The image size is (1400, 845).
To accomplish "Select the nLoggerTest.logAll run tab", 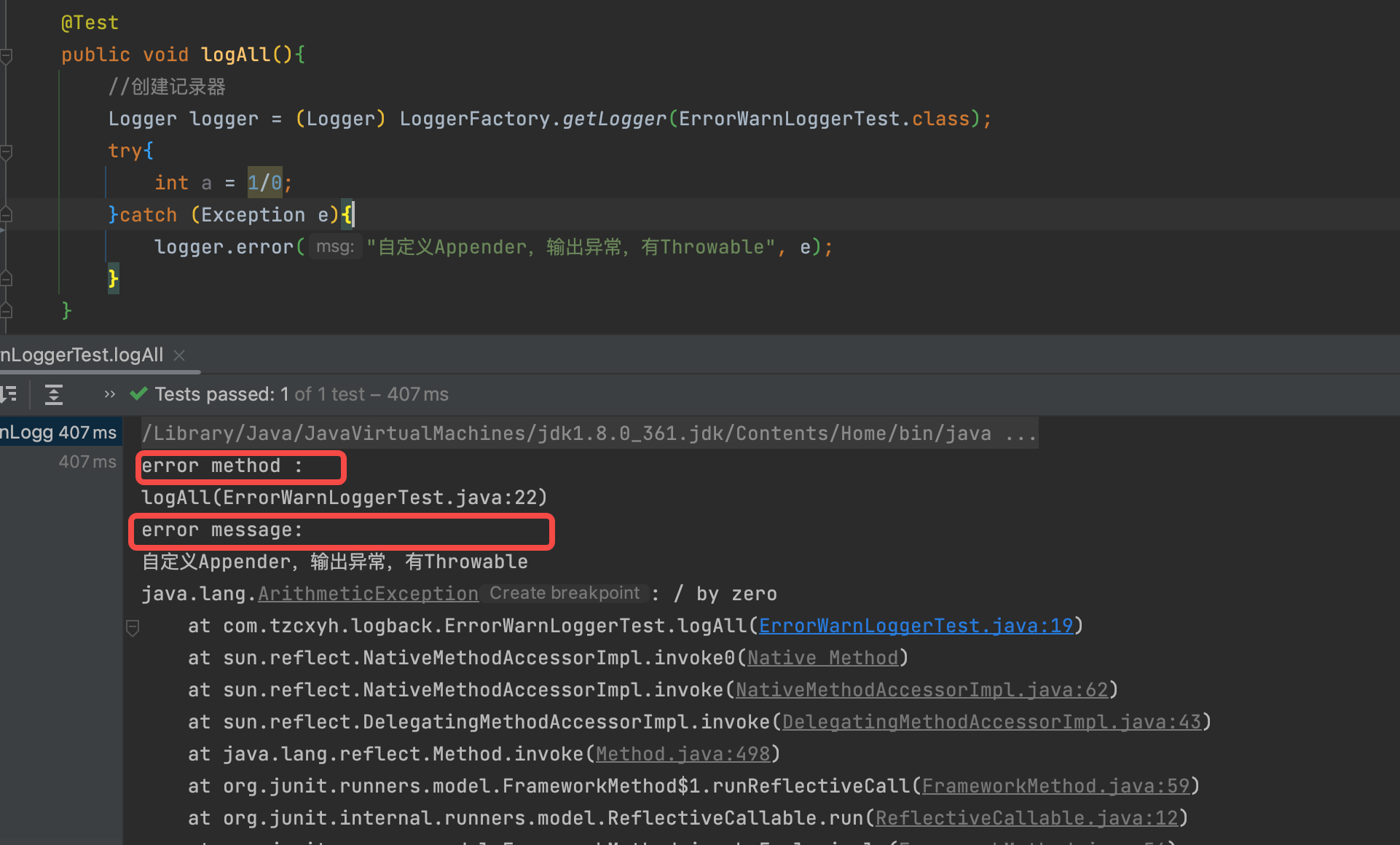I will (82, 355).
